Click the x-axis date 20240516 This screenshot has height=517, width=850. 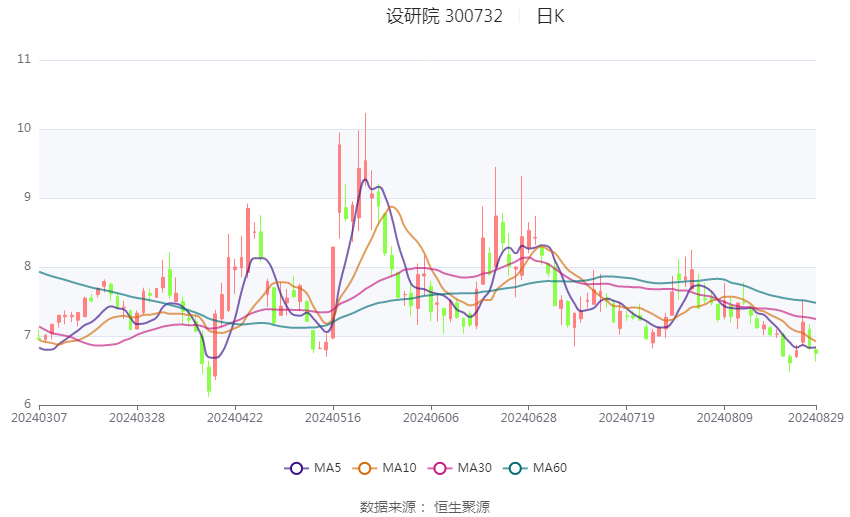(333, 418)
